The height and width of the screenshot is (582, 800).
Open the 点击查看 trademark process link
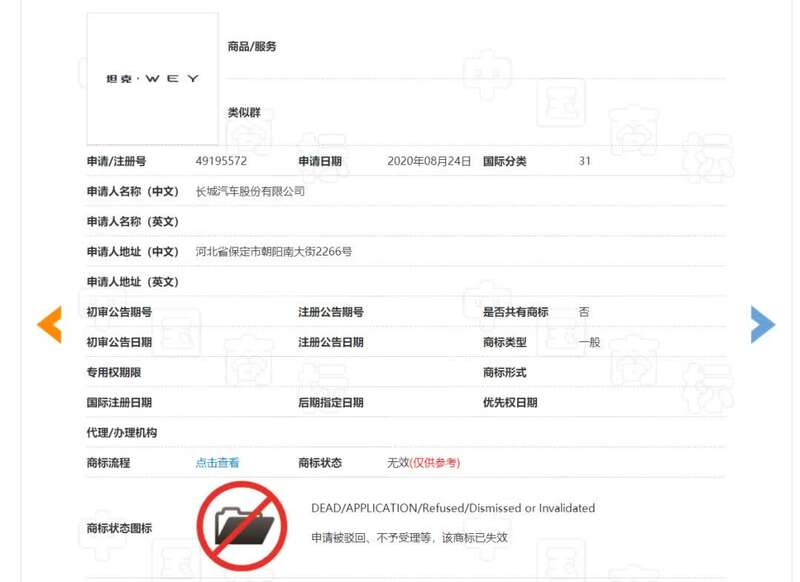[x=217, y=463]
